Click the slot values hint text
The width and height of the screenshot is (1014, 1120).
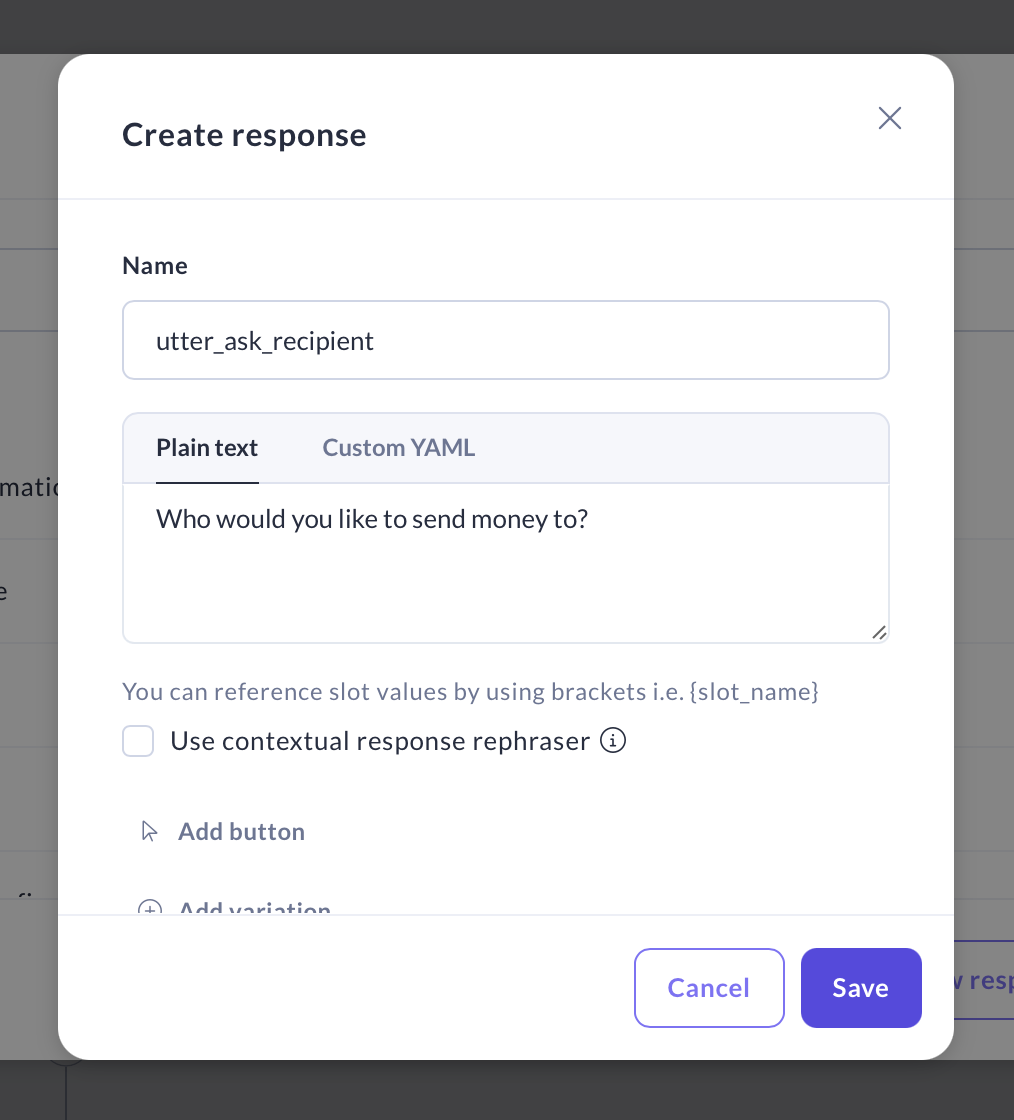pos(470,691)
